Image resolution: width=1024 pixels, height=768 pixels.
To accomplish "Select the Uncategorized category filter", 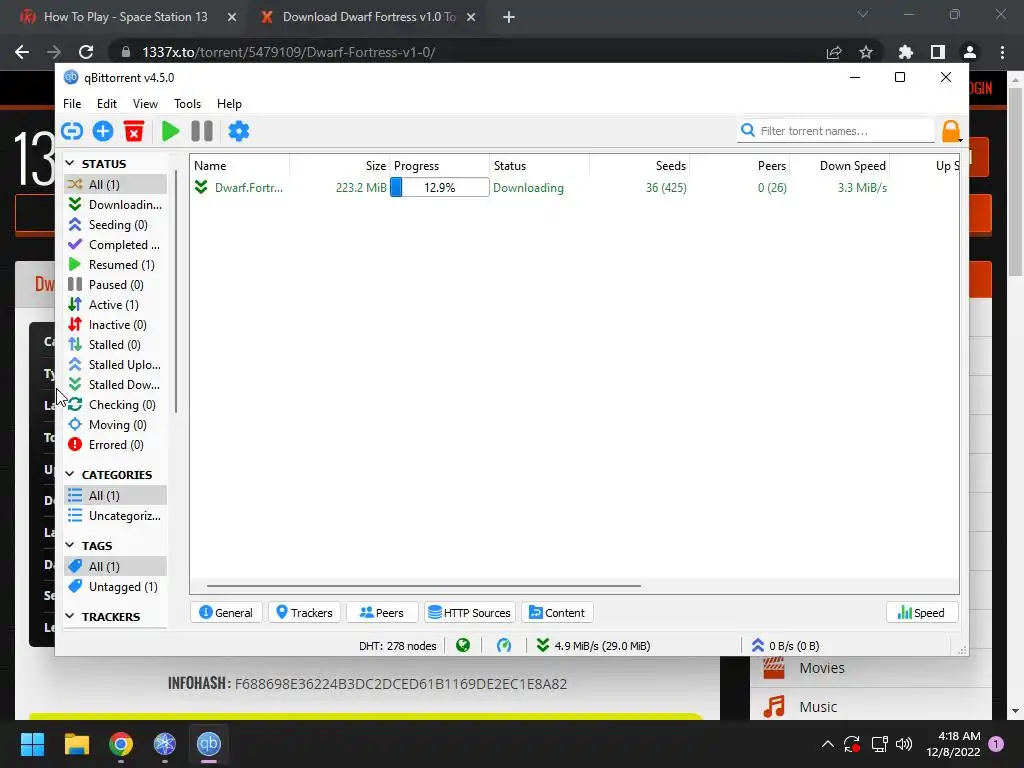I will [x=116, y=516].
